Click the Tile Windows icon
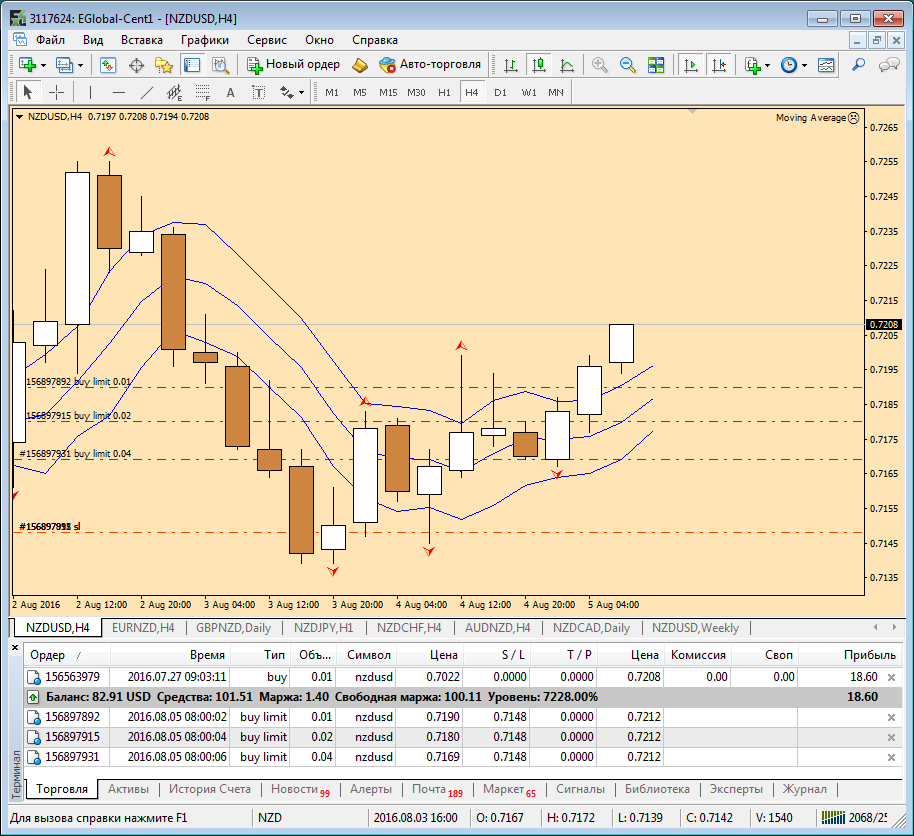 [x=656, y=65]
